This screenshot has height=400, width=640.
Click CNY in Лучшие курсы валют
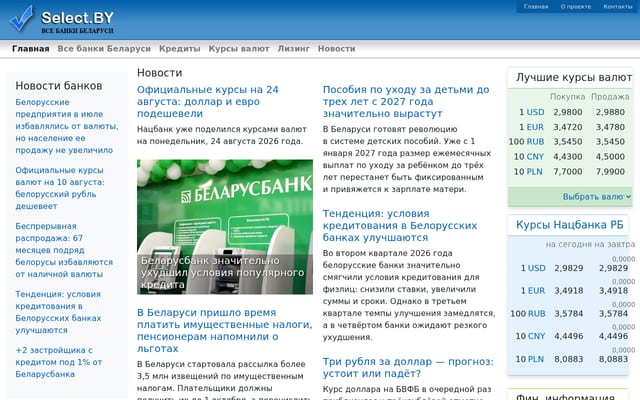[x=535, y=157]
